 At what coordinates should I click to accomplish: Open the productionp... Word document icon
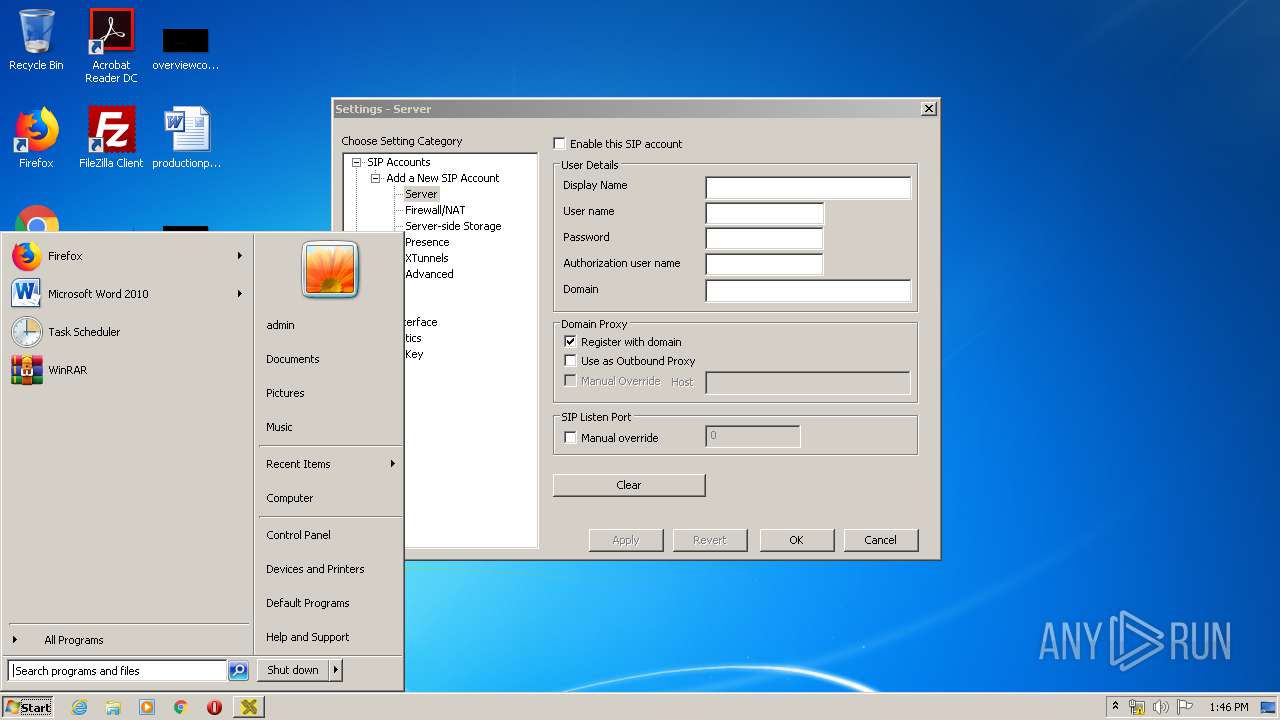coord(186,138)
